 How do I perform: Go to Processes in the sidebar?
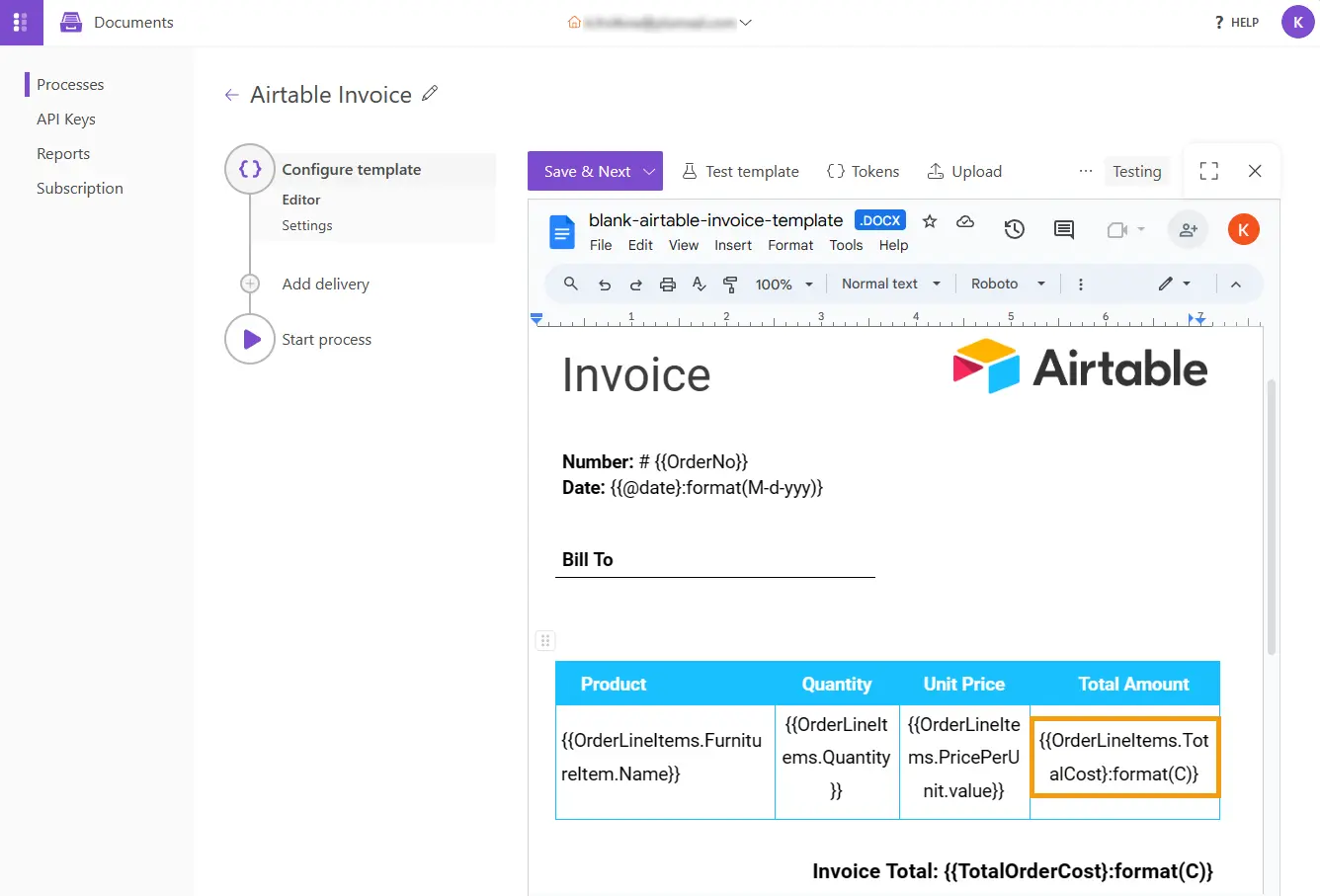[70, 84]
